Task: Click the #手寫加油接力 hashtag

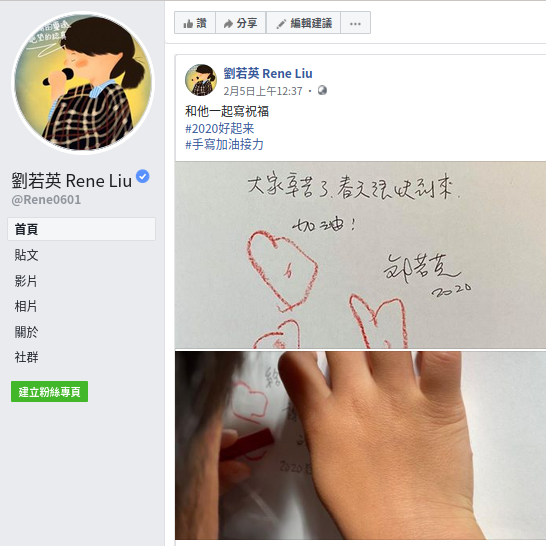Action: tap(224, 144)
